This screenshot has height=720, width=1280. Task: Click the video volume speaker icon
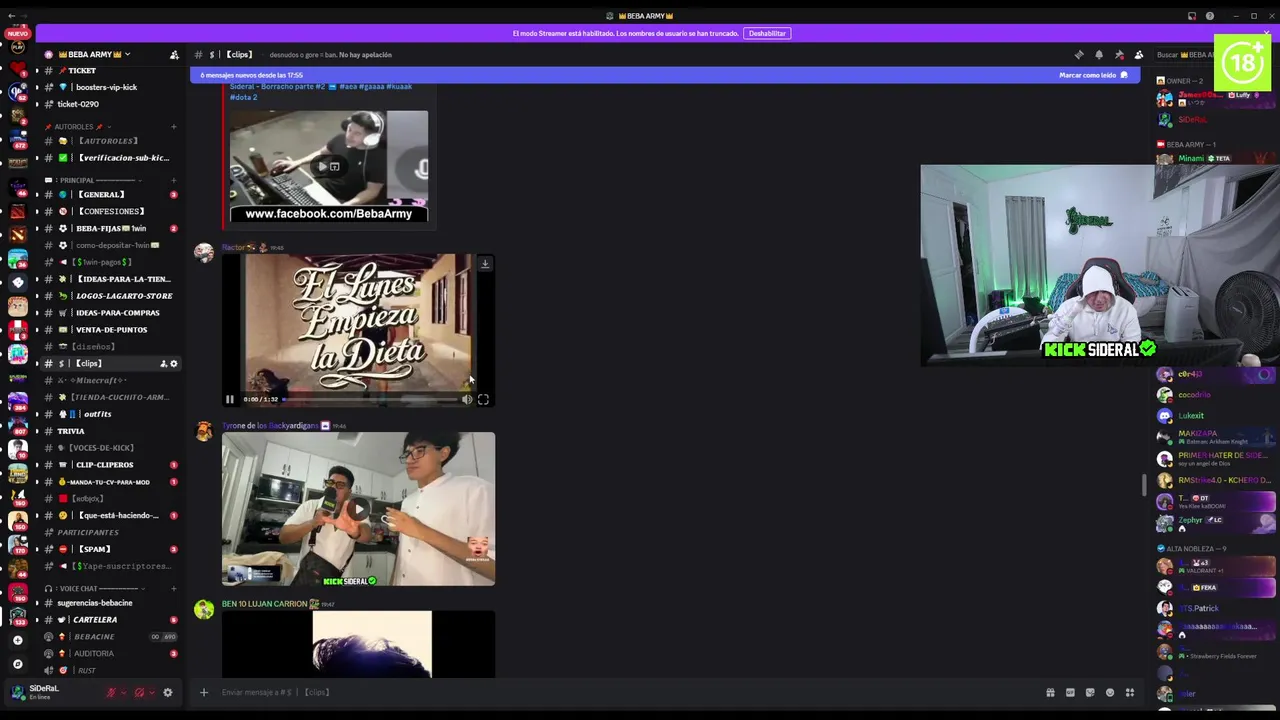pyautogui.click(x=467, y=399)
